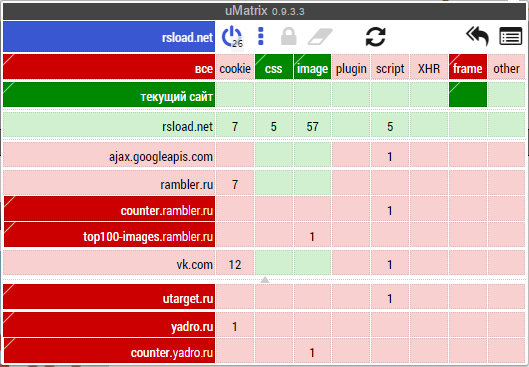Toggle uMatrix power button for rsload.net
Image resolution: width=529 pixels, height=367 pixels.
coord(231,36)
